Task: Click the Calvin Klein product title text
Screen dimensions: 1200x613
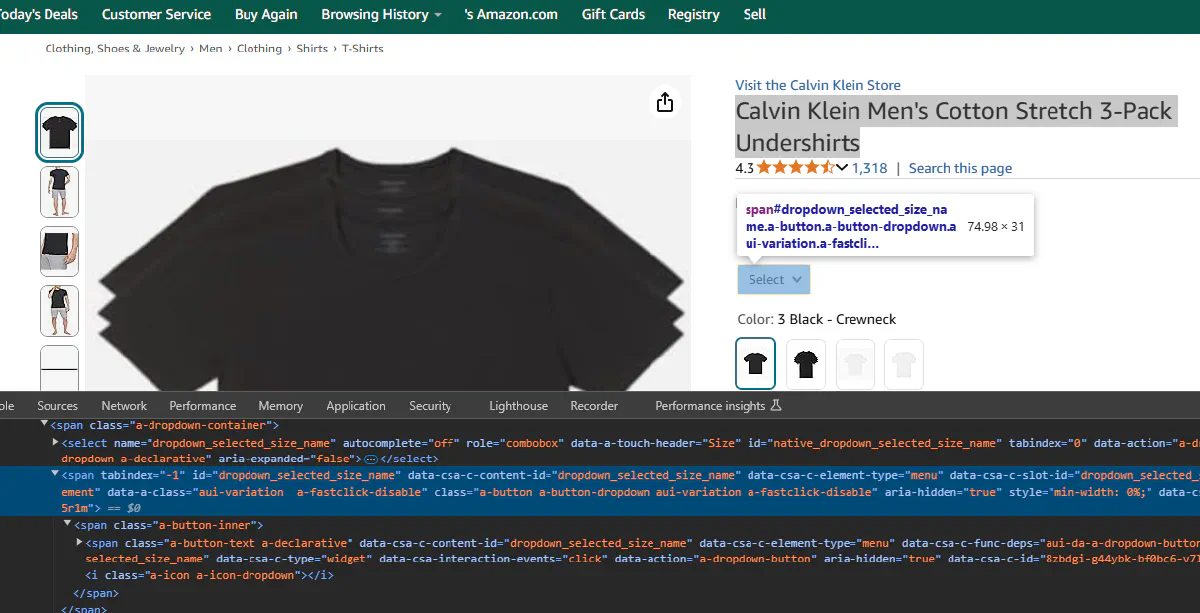Action: (954, 126)
